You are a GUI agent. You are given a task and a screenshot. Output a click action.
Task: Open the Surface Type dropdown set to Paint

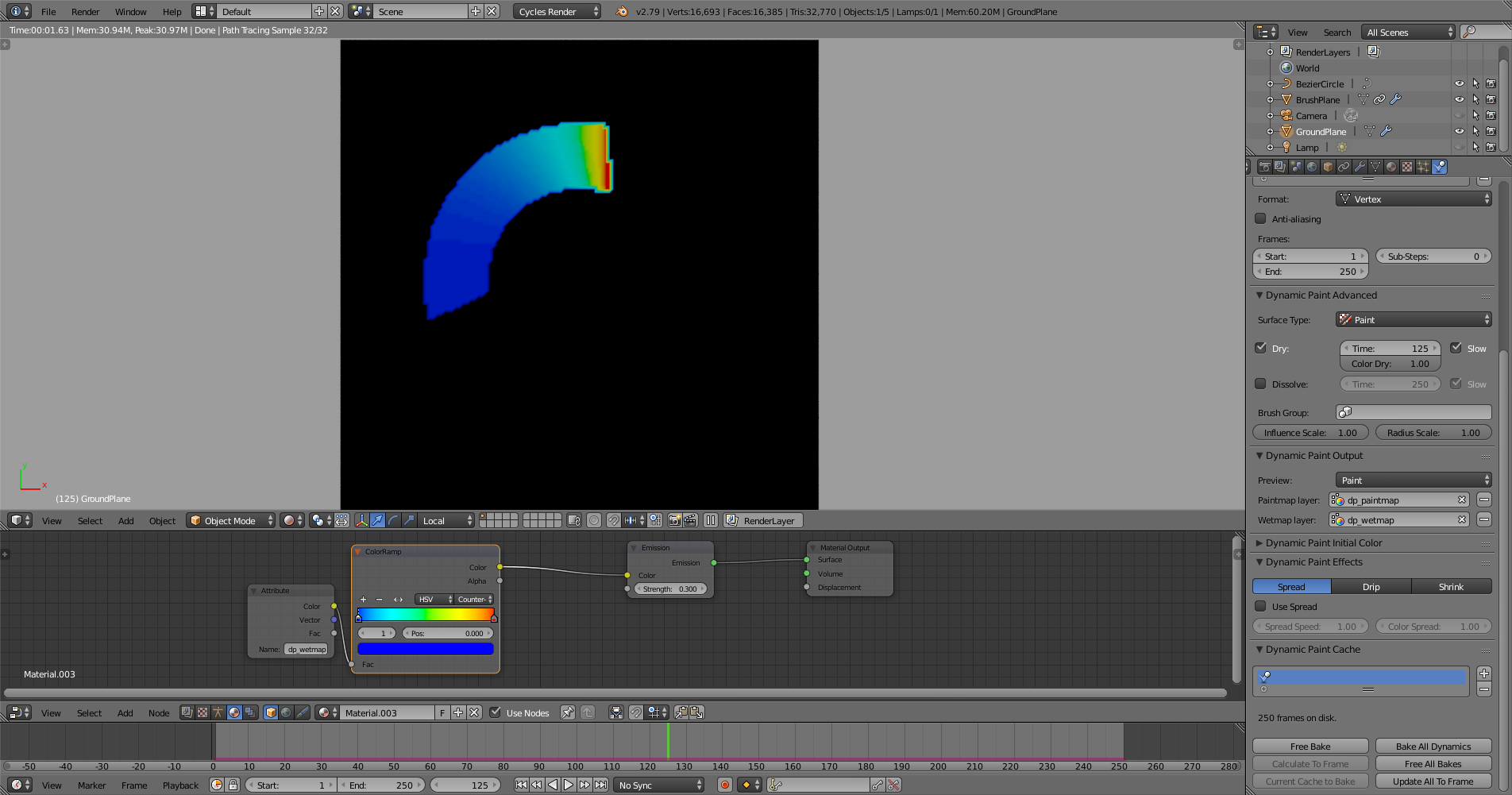click(x=1414, y=319)
